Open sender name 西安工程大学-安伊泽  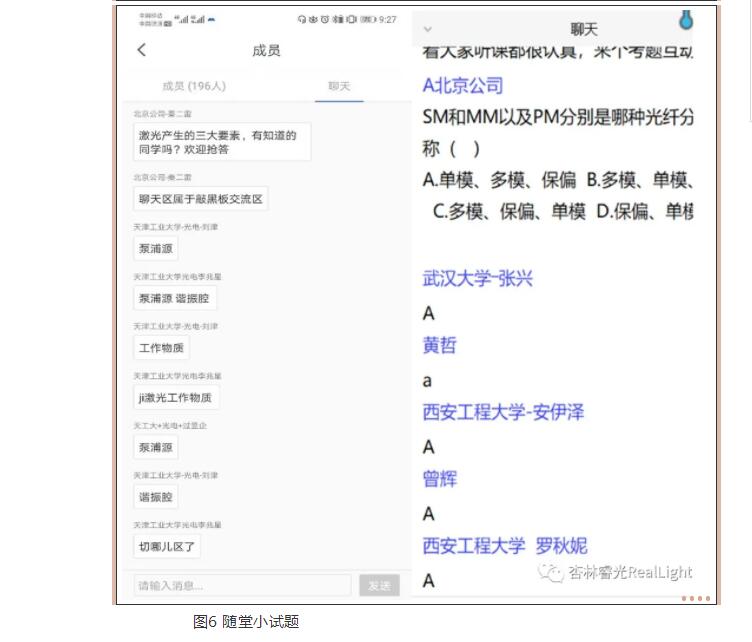[503, 412]
